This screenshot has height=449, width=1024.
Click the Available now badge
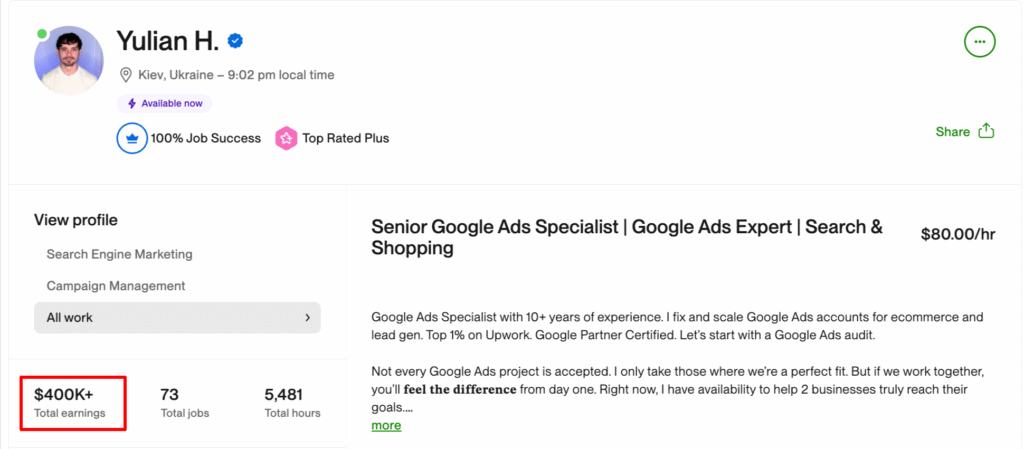[164, 103]
